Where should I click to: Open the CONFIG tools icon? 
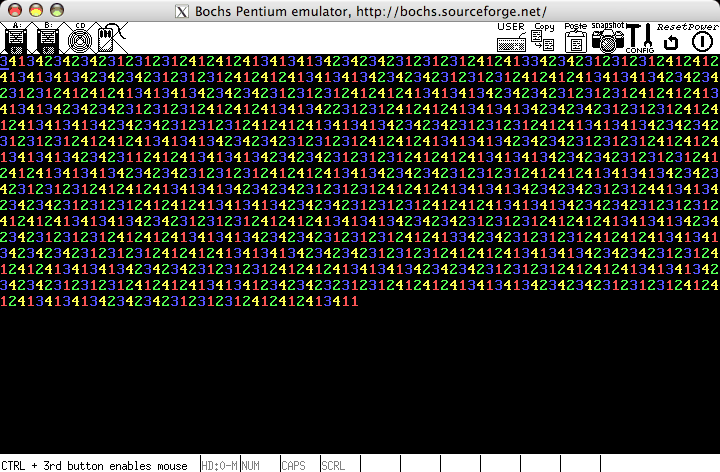[639, 38]
